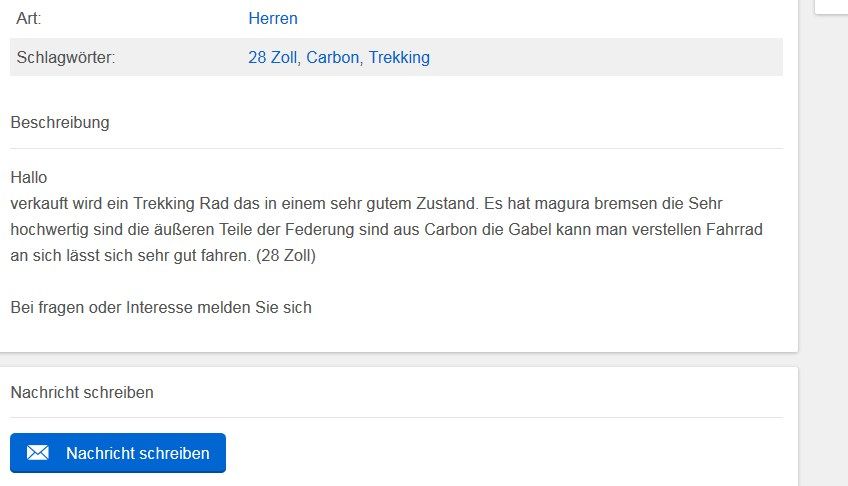This screenshot has height=486, width=848.
Task: Click the word 'magura' in the description
Action: (x=550, y=203)
